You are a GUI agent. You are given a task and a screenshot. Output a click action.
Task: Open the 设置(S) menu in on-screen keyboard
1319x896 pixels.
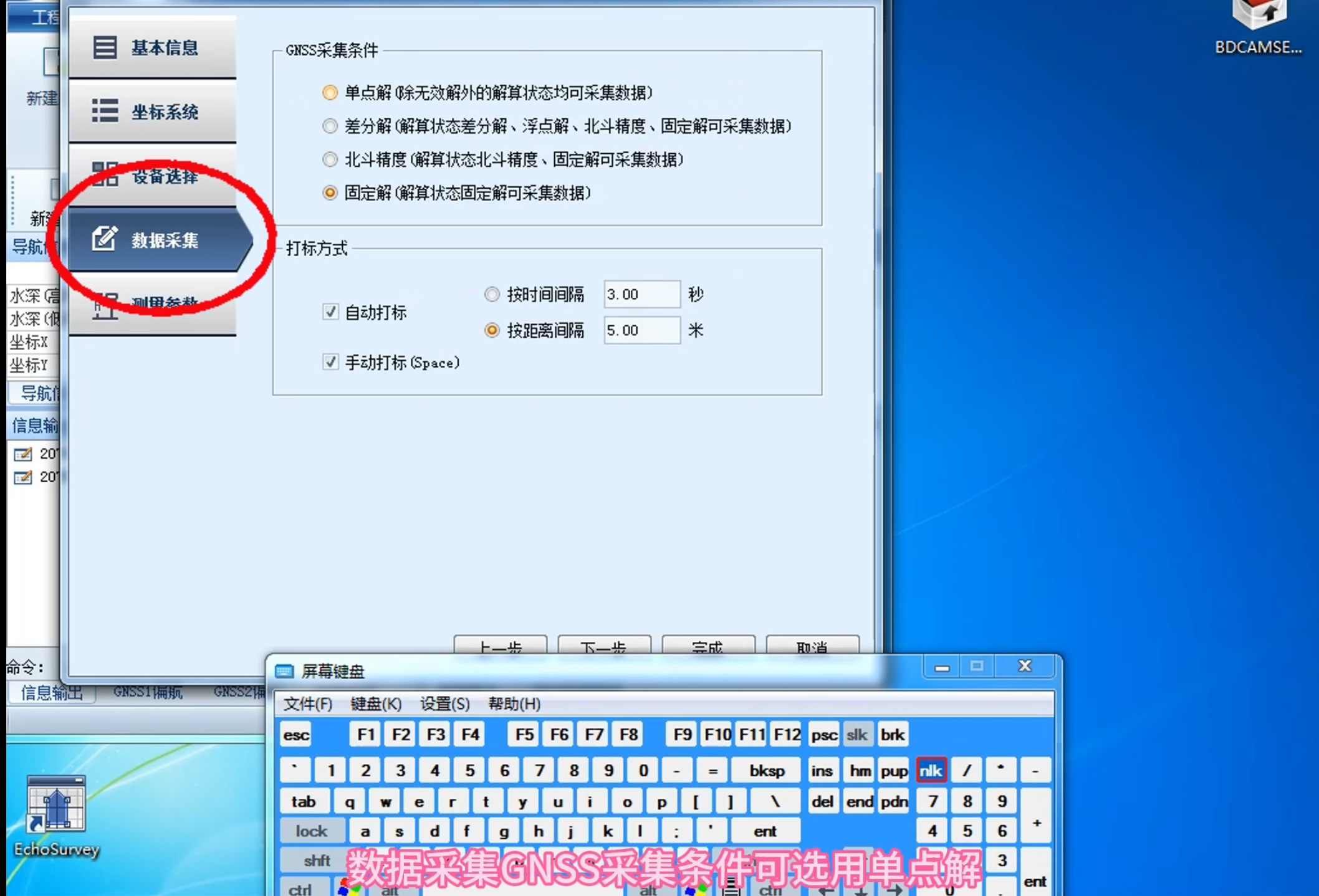pos(444,703)
